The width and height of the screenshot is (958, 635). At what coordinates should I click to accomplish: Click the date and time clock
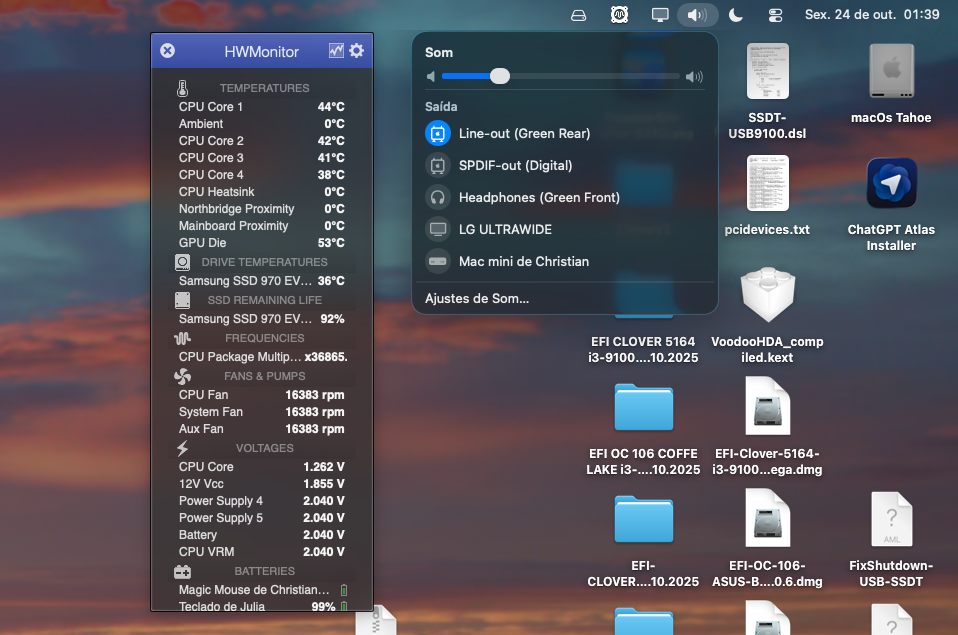click(872, 15)
